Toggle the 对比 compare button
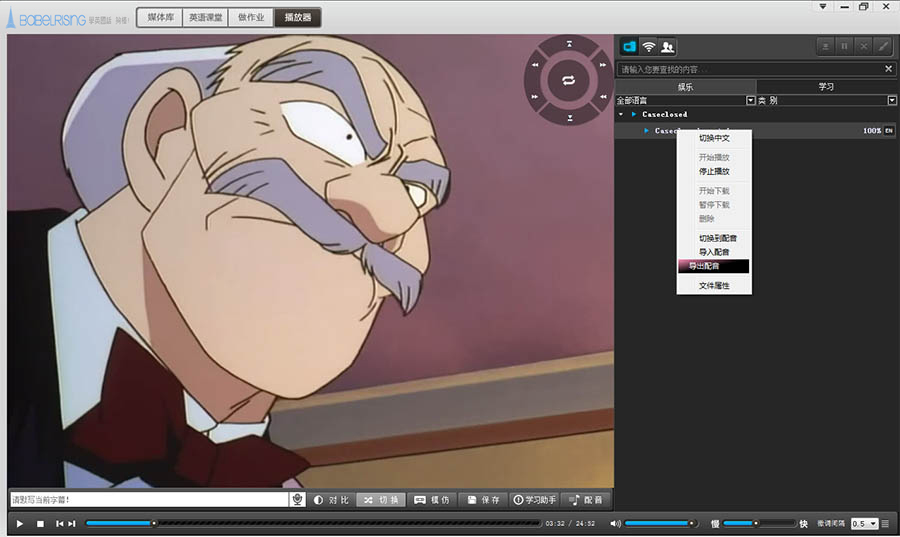Viewport: 900px width, 537px height. (x=332, y=500)
